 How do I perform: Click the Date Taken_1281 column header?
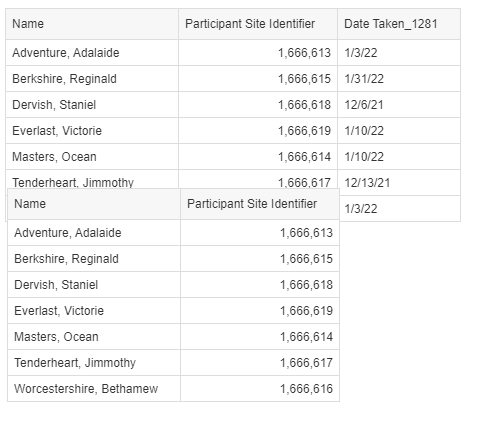[x=399, y=24]
